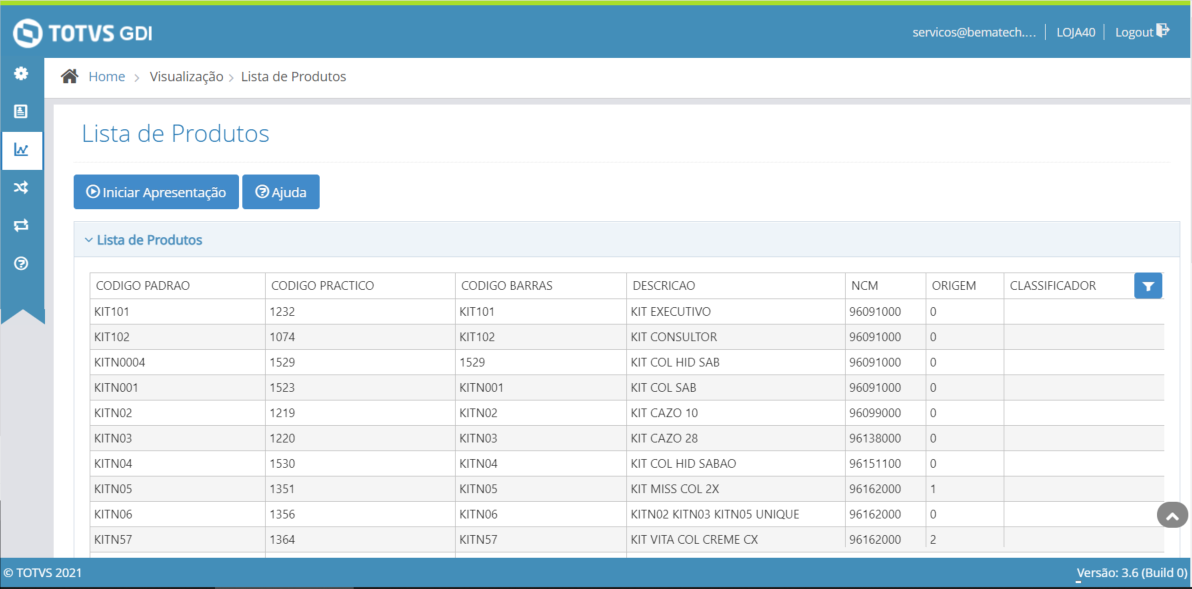Click Logout link text
The width and height of the screenshot is (1192, 589).
[x=1133, y=33]
